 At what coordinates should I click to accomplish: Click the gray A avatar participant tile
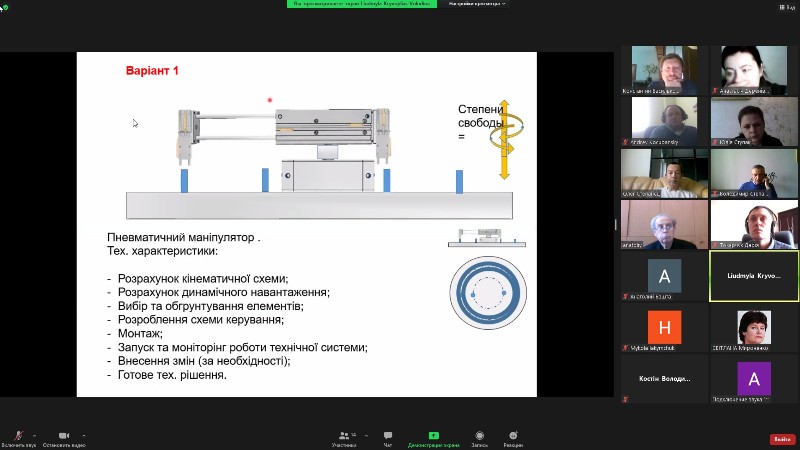point(665,276)
